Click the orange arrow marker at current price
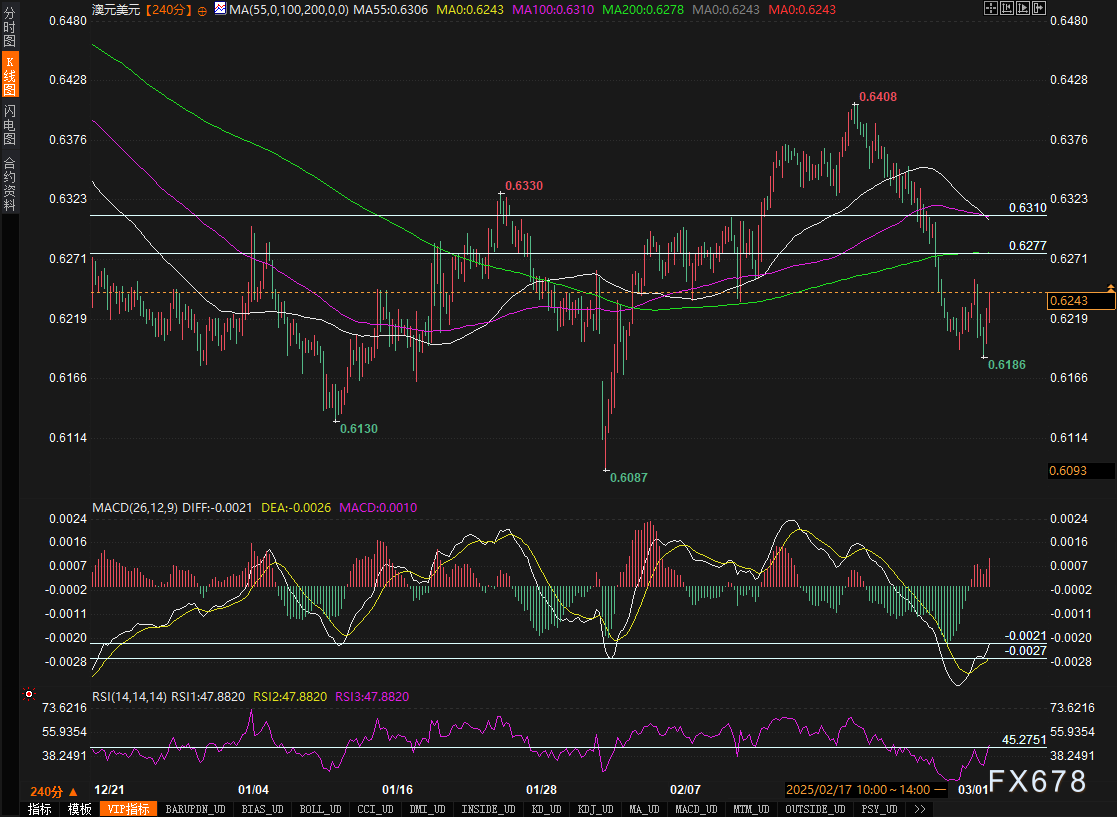This screenshot has height=817, width=1117. tap(1109, 289)
